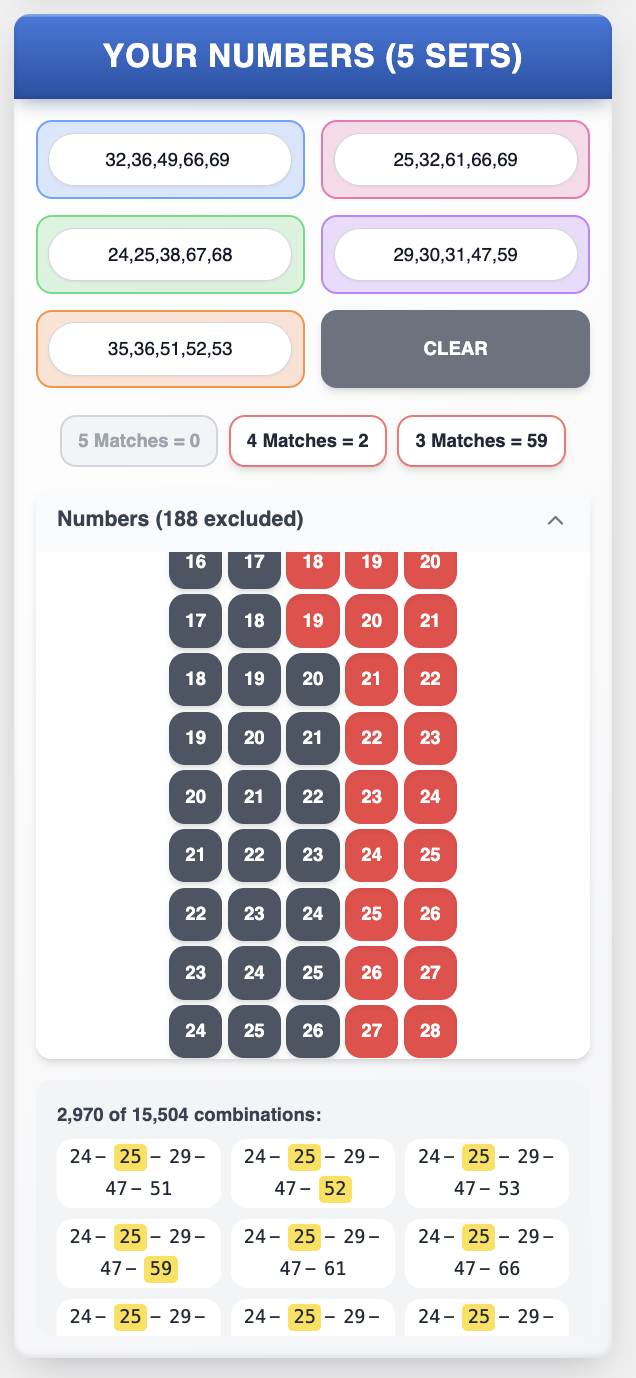Collapse the Numbers (188 excluded) panel
The image size is (636, 1378).
(x=555, y=519)
